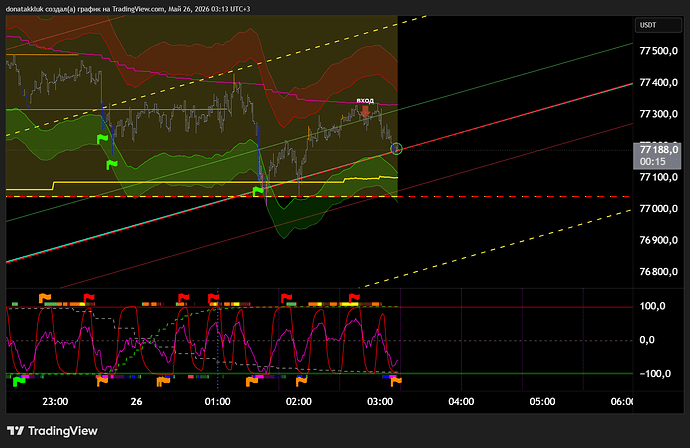Click the lower green flag near the 26 date
The width and height of the screenshot is (690, 448).
(x=112, y=165)
